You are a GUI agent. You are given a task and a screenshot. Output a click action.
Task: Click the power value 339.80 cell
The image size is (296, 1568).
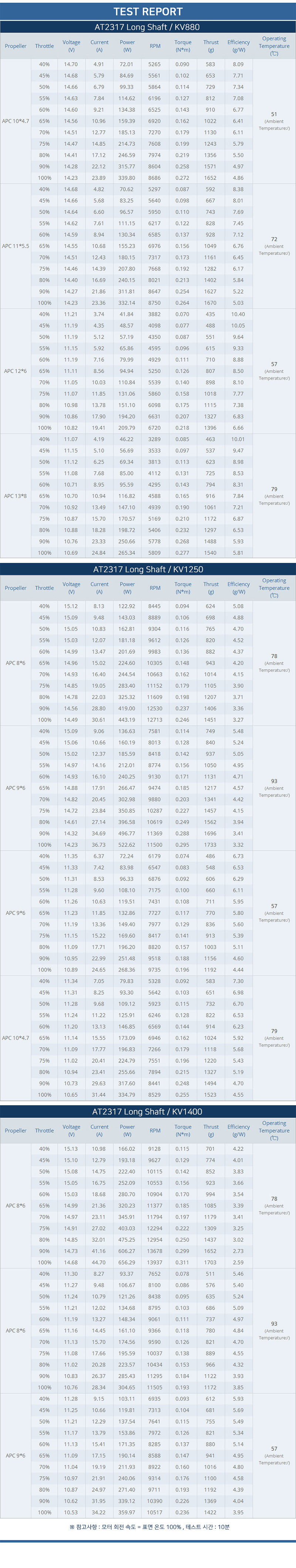127,178
